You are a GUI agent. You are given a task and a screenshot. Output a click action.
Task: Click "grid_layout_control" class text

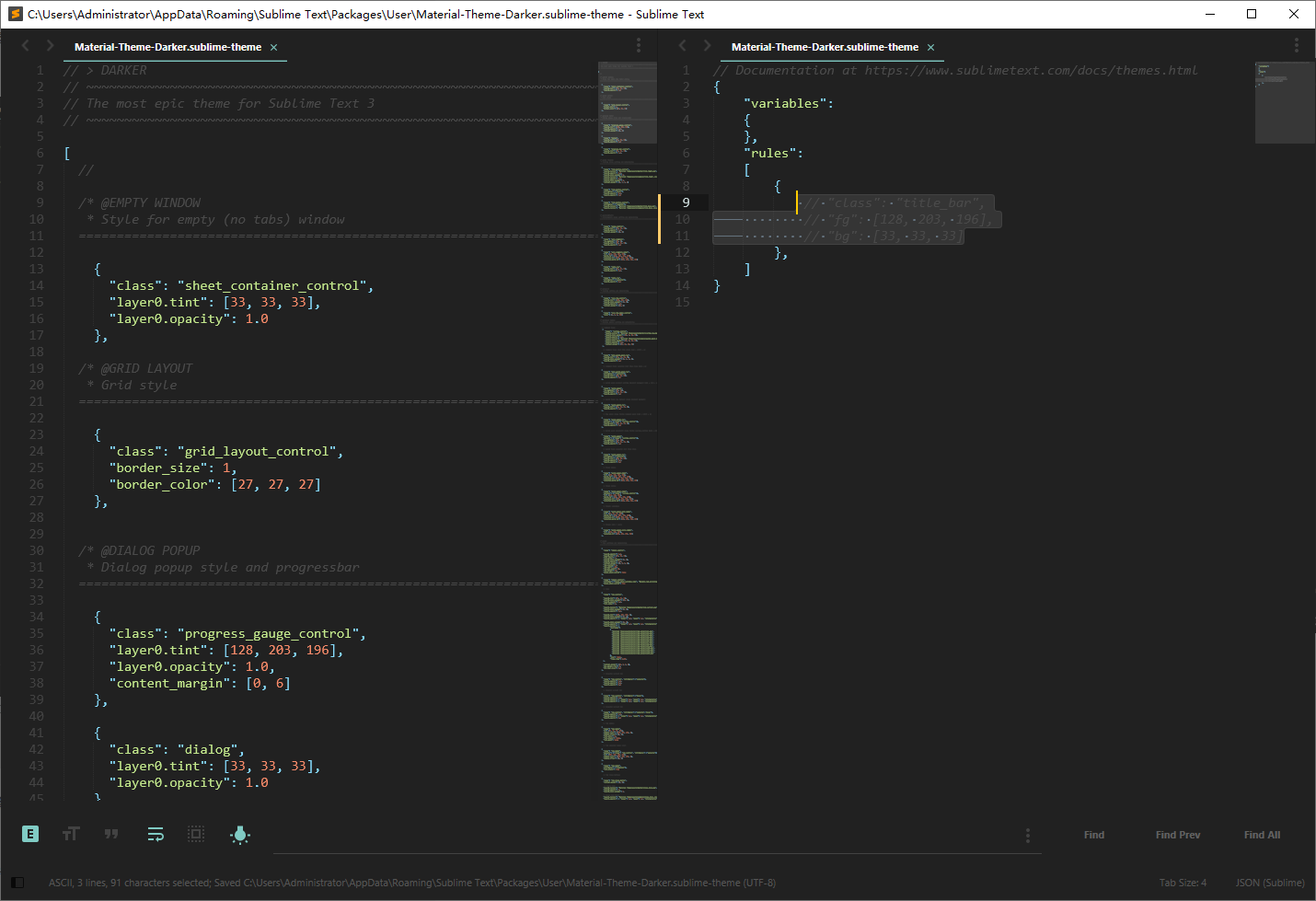tap(258, 451)
